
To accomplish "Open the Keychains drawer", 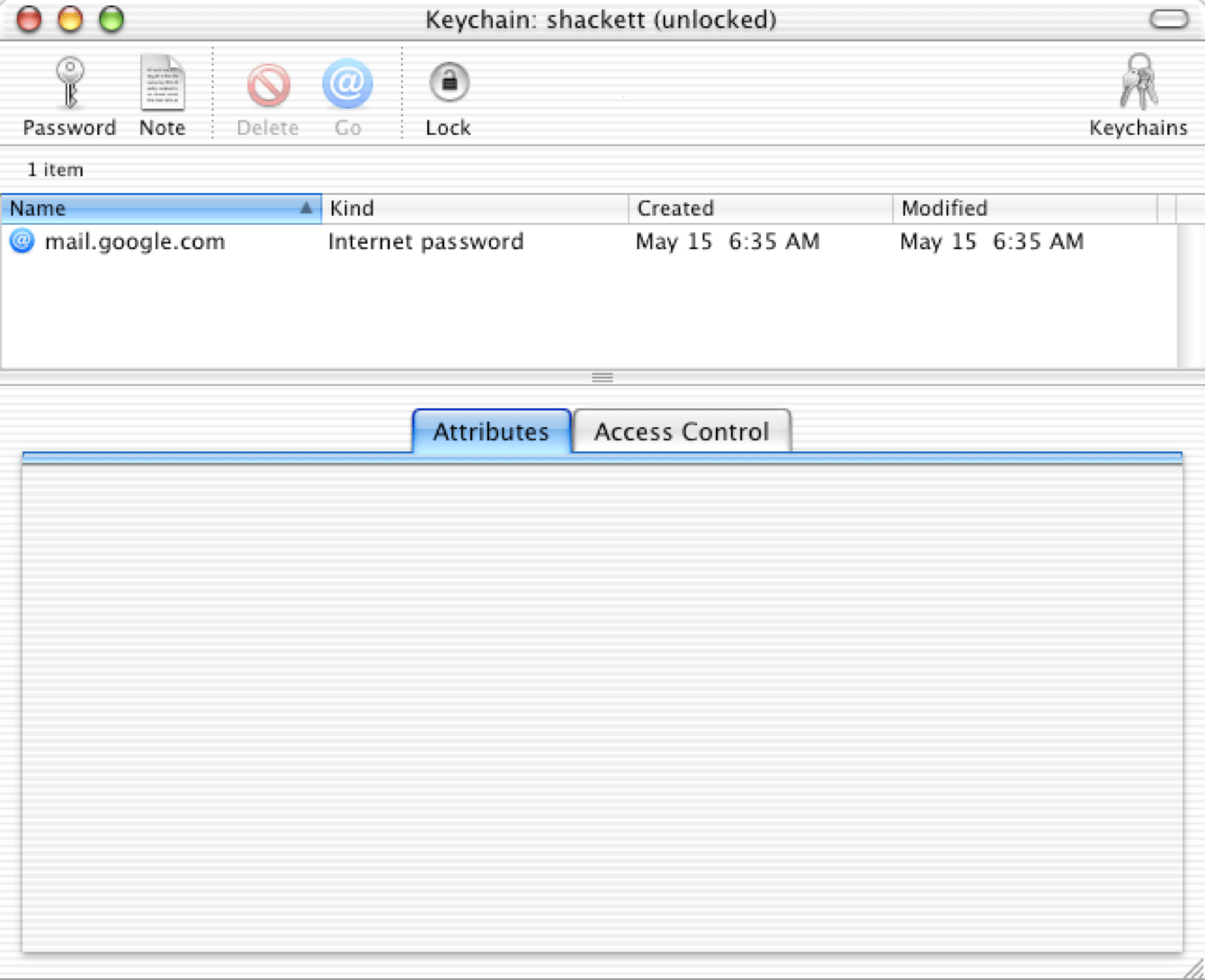I will [x=1138, y=95].
